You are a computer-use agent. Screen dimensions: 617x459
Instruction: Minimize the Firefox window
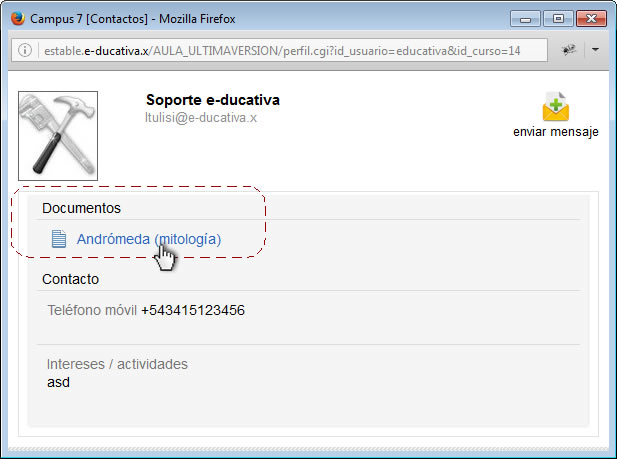525,19
